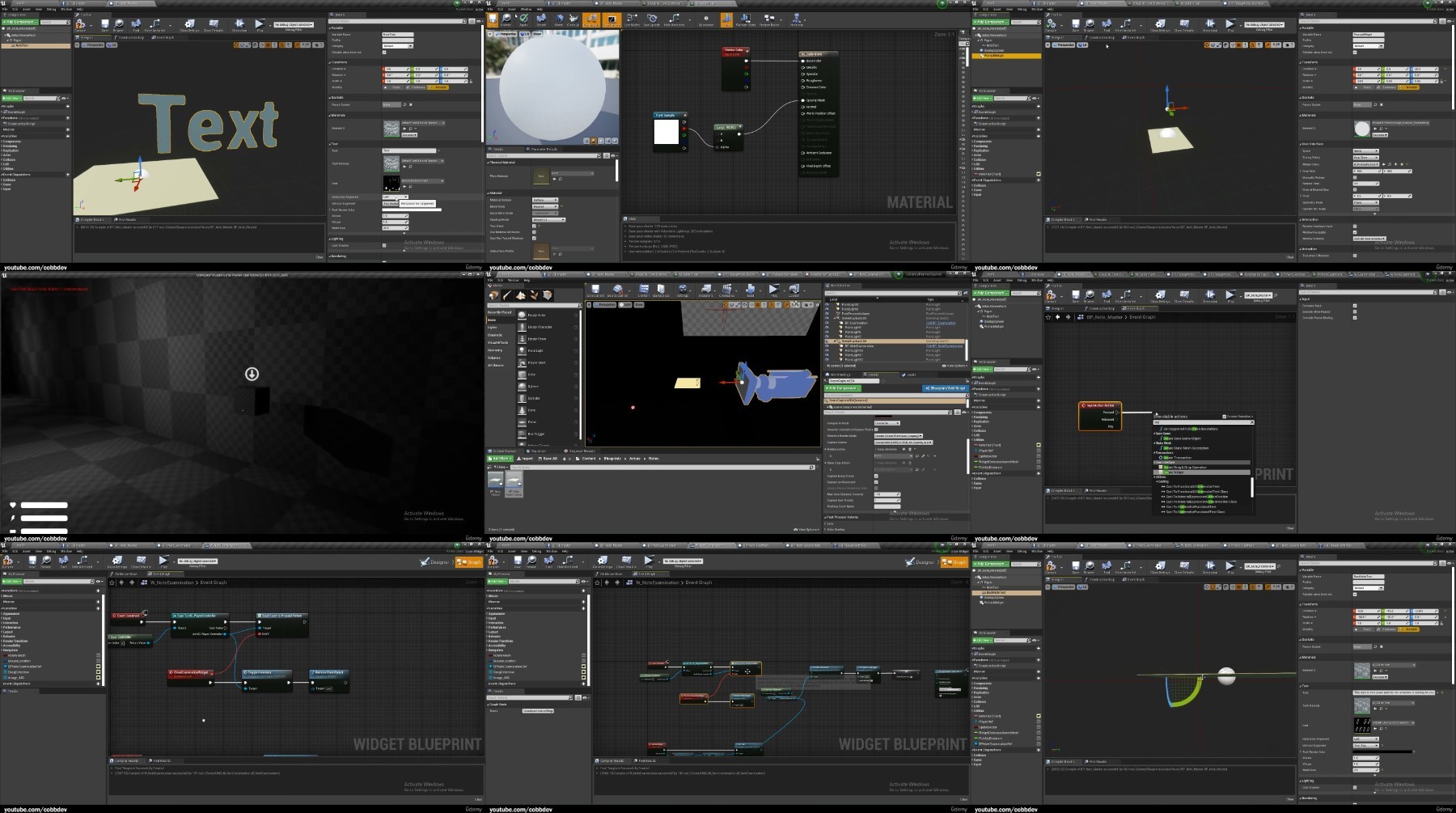Switch to On Mouse Move tab, bottom-left frame
This screenshot has width=1456, height=813.
pyautogui.click(x=124, y=574)
